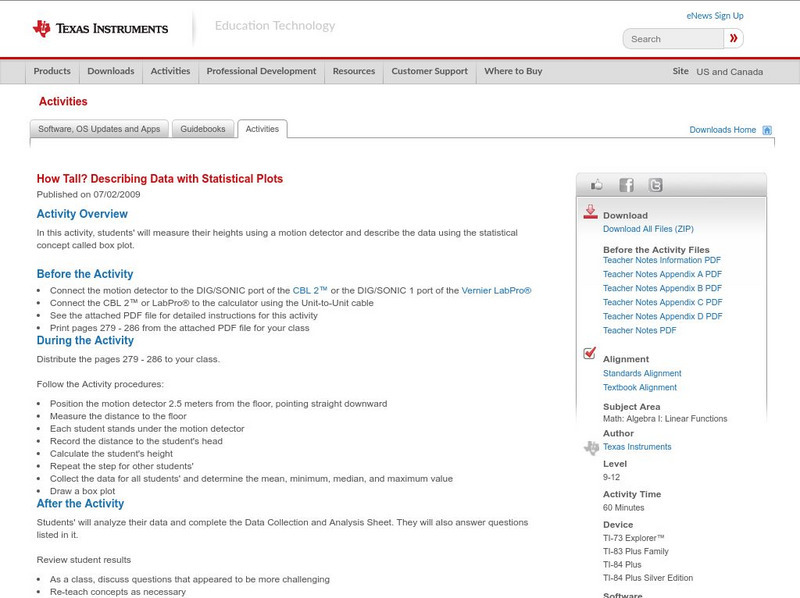Click 'Calculate the student's height' bullet
This screenshot has height=598, width=800.
point(111,454)
